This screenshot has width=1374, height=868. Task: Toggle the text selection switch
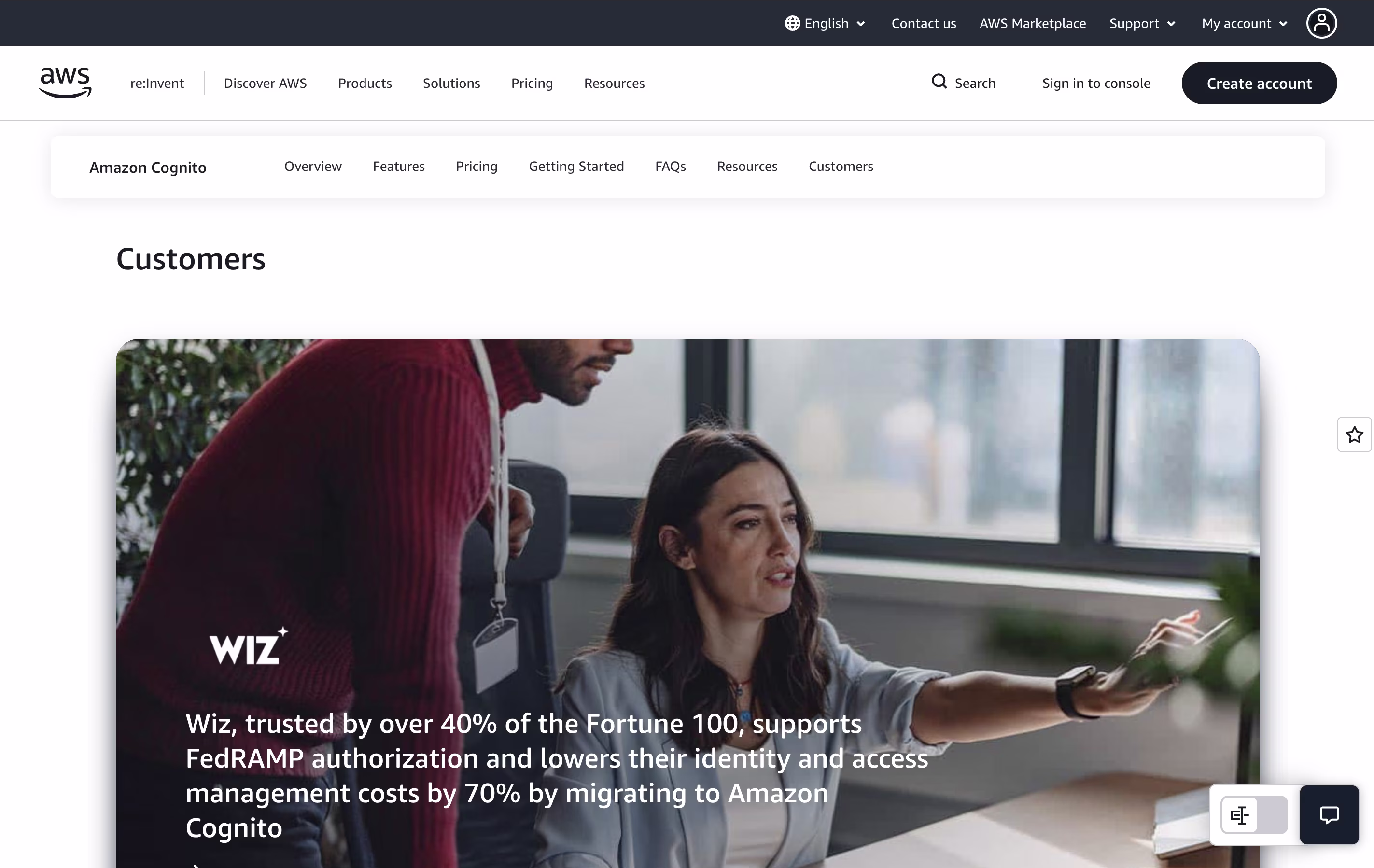[1254, 815]
